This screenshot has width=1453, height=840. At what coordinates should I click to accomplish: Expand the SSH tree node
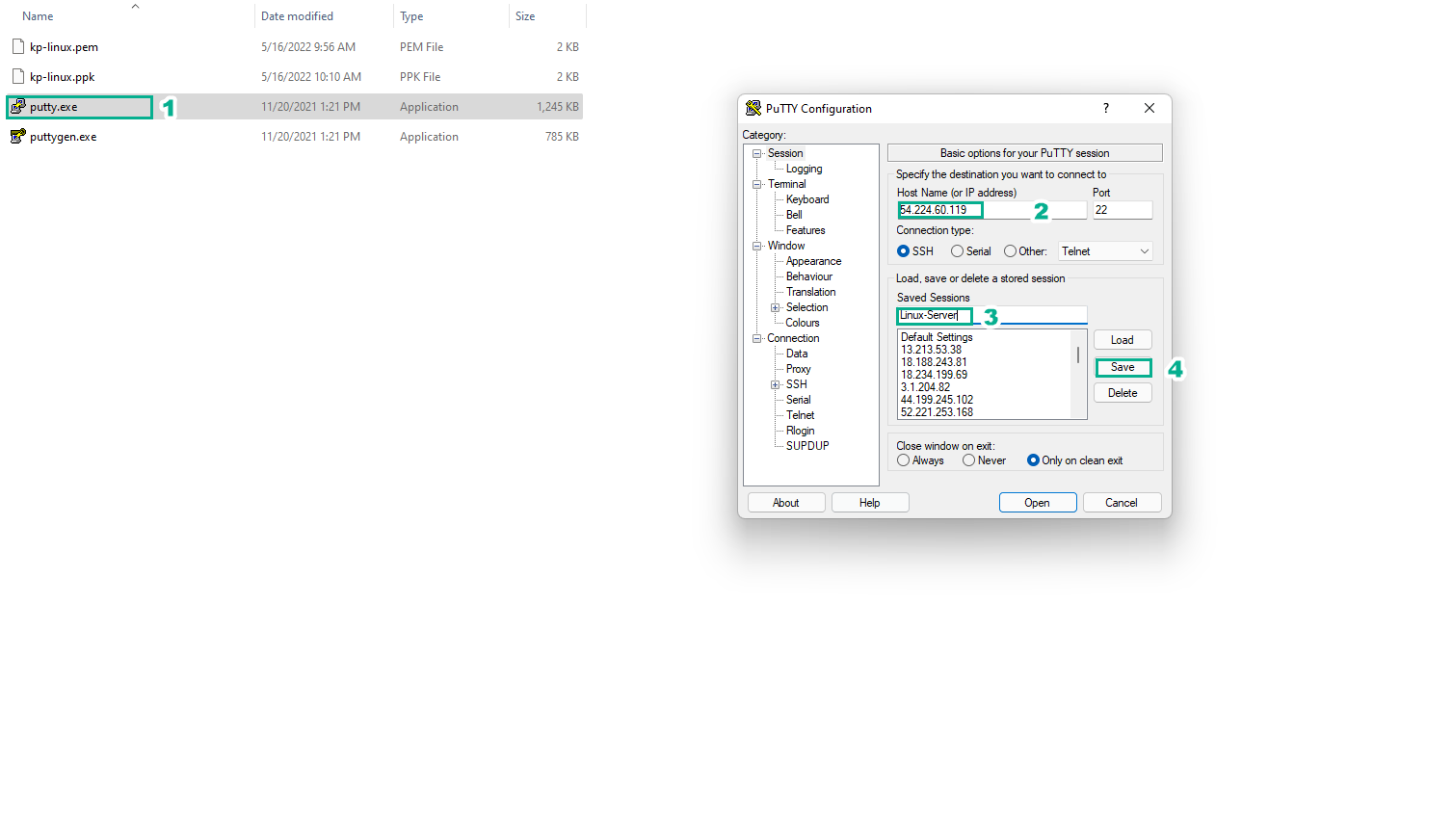[x=776, y=384]
